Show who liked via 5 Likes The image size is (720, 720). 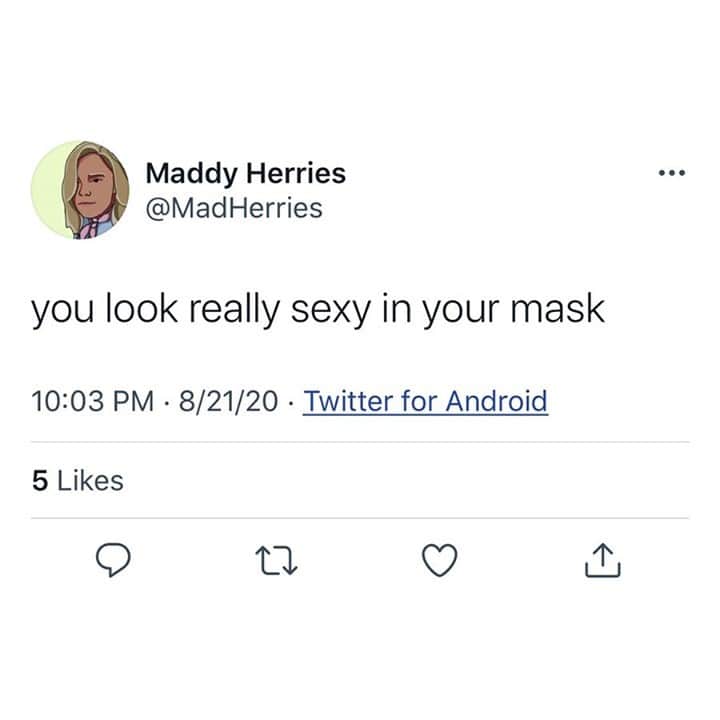(x=78, y=481)
